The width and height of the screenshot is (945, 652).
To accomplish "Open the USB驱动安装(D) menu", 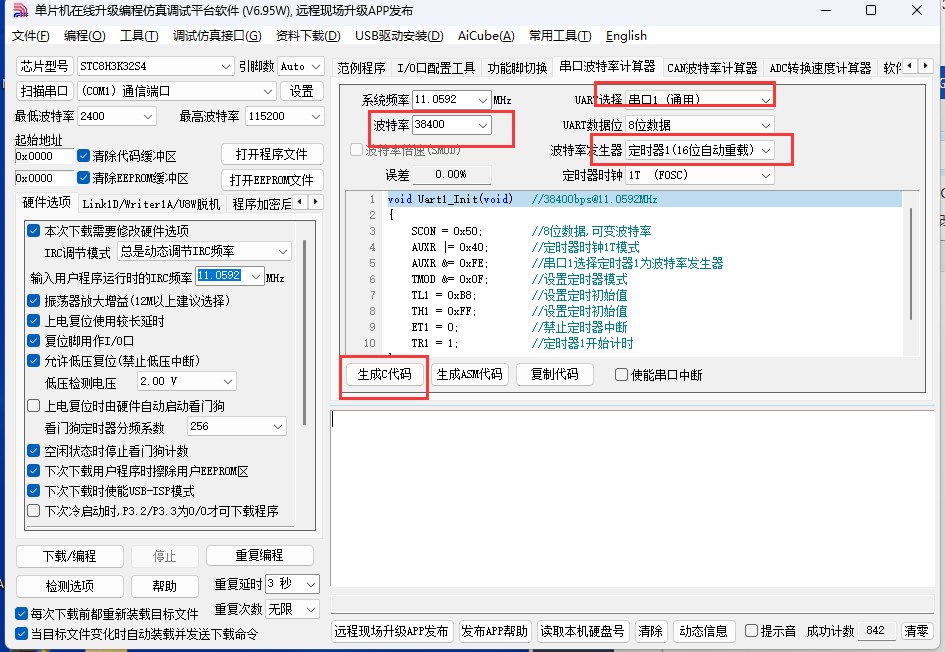I will click(399, 36).
